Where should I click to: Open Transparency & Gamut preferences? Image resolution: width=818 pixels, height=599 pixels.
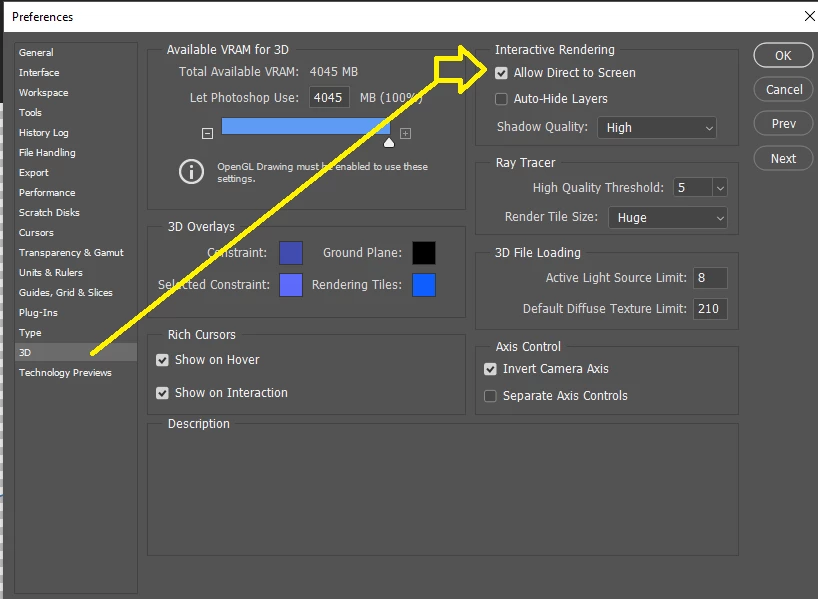point(76,253)
